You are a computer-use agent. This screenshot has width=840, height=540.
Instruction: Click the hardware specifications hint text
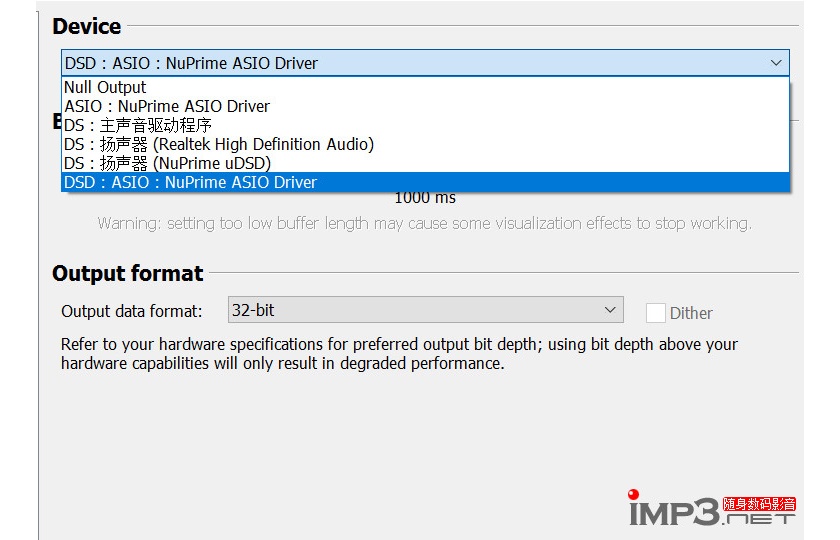(x=399, y=354)
